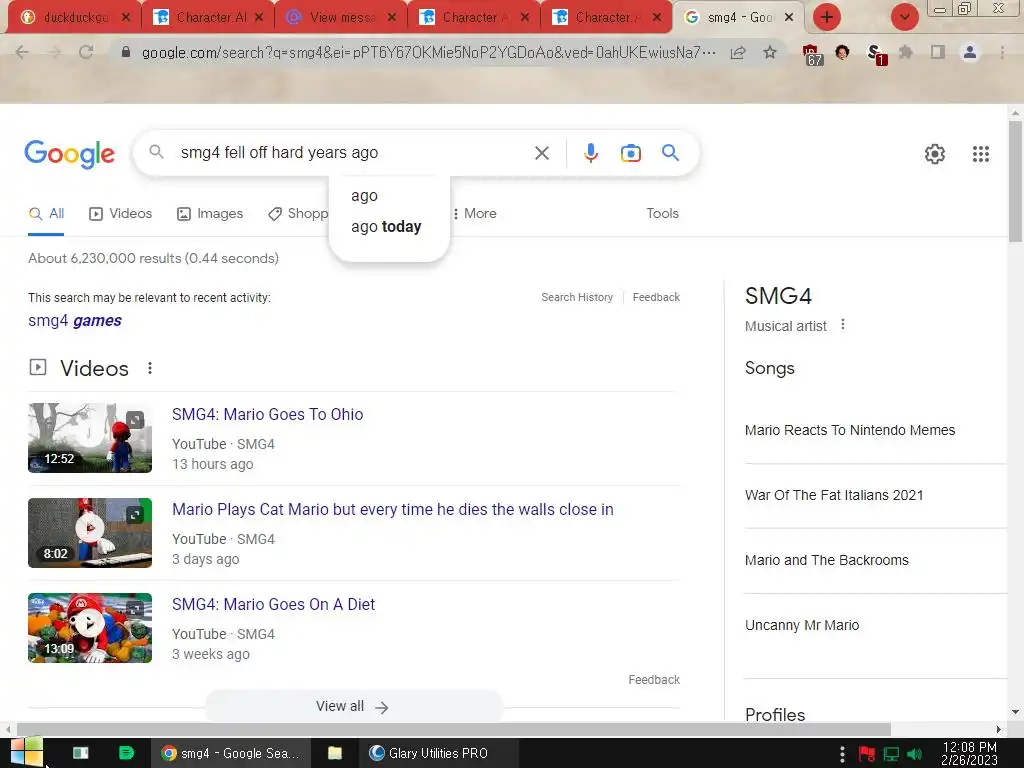Screen dimensions: 1024x768
Task: Clear the search box with X icon
Action: pyautogui.click(x=541, y=153)
